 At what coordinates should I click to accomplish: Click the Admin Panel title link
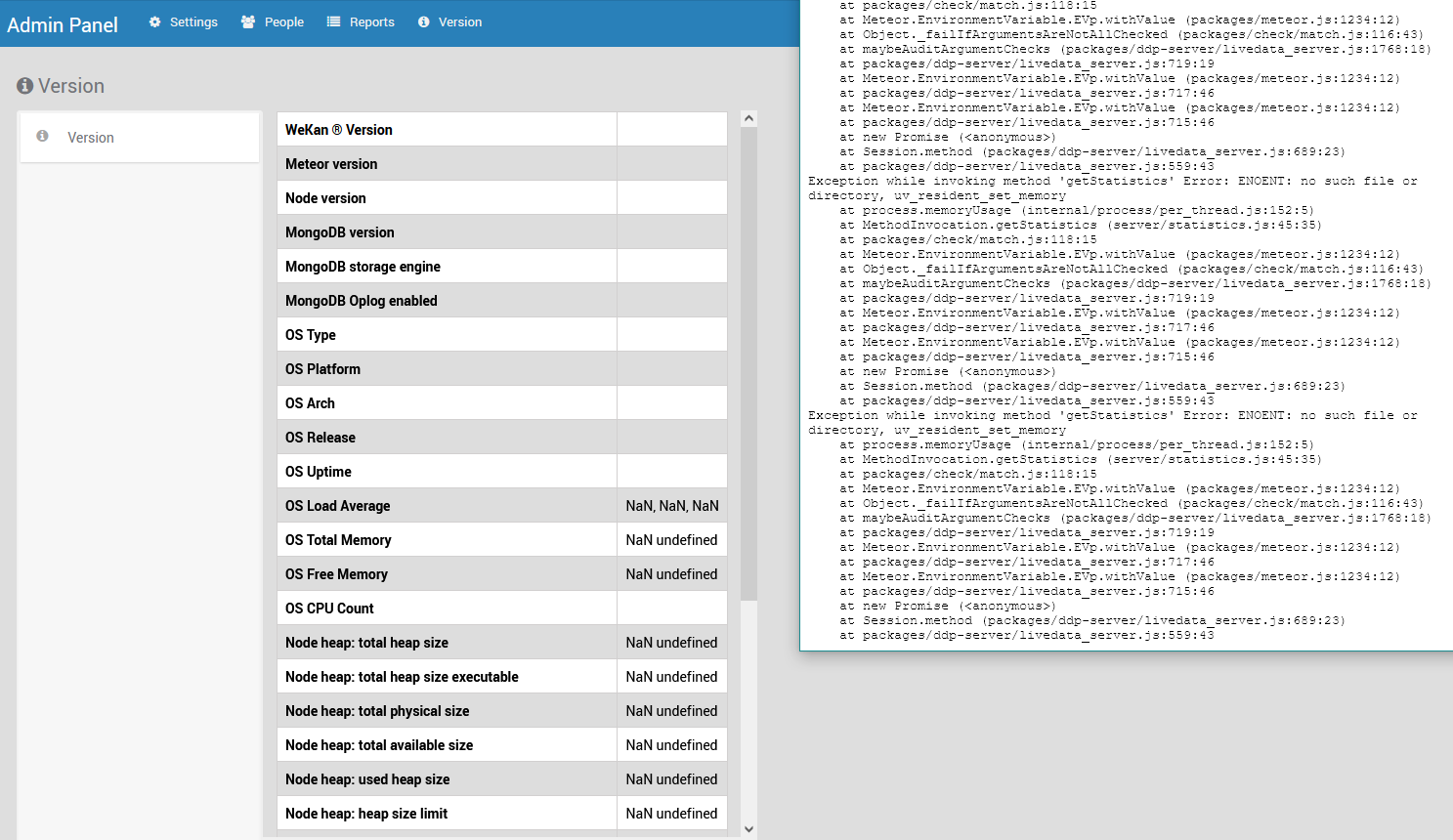click(63, 24)
